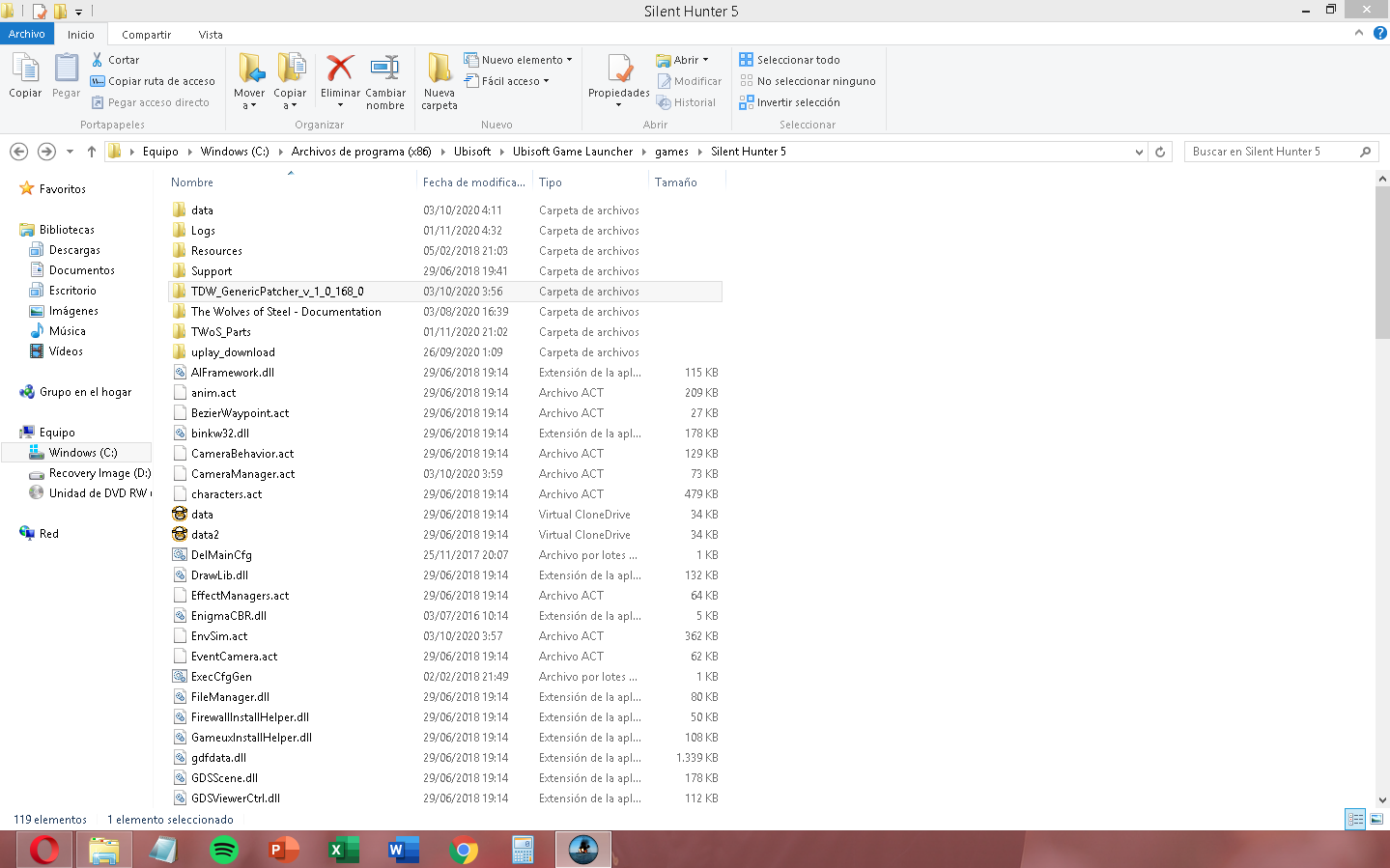Open PowerPoint from the taskbar

point(284,850)
